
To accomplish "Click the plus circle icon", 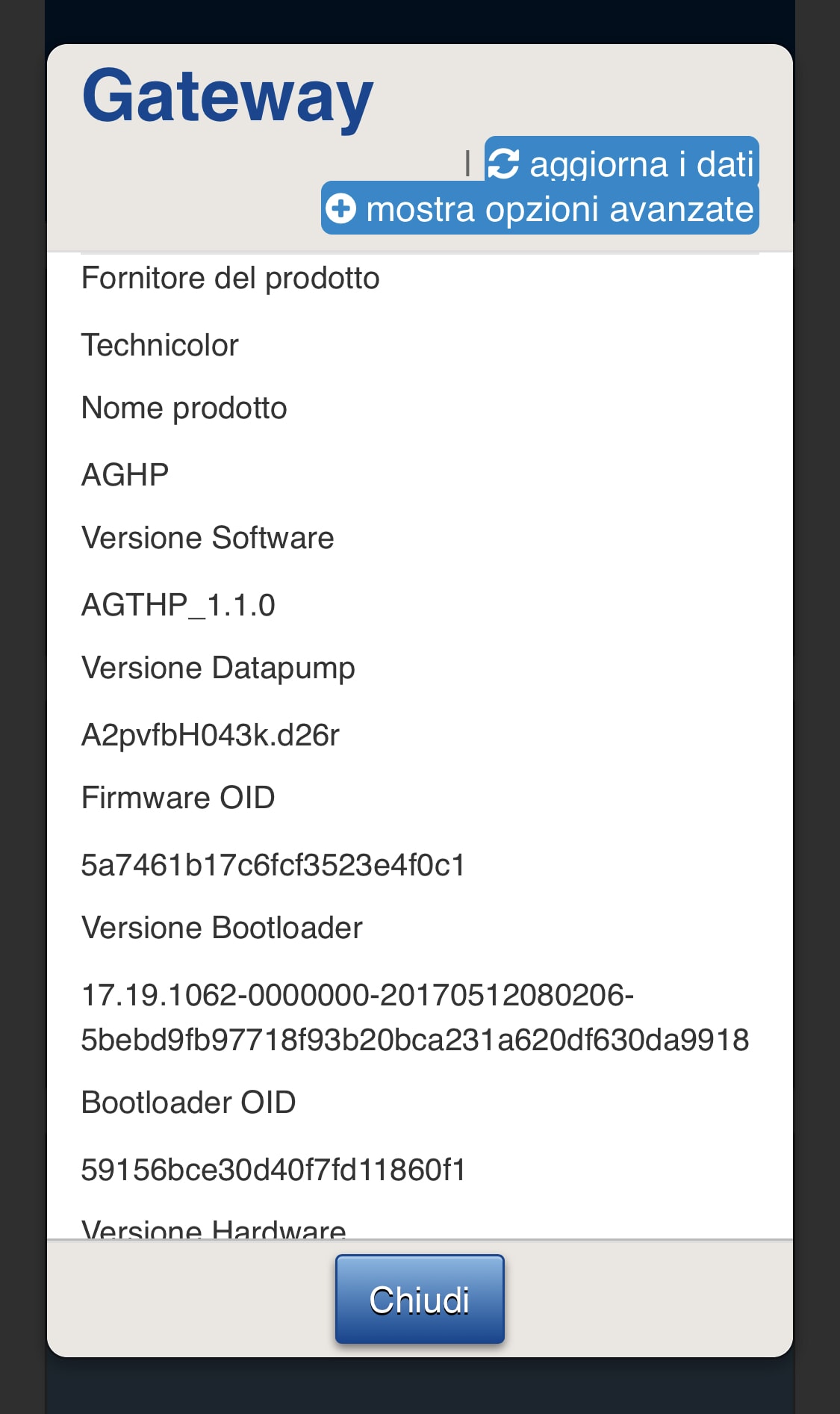I will click(x=342, y=208).
